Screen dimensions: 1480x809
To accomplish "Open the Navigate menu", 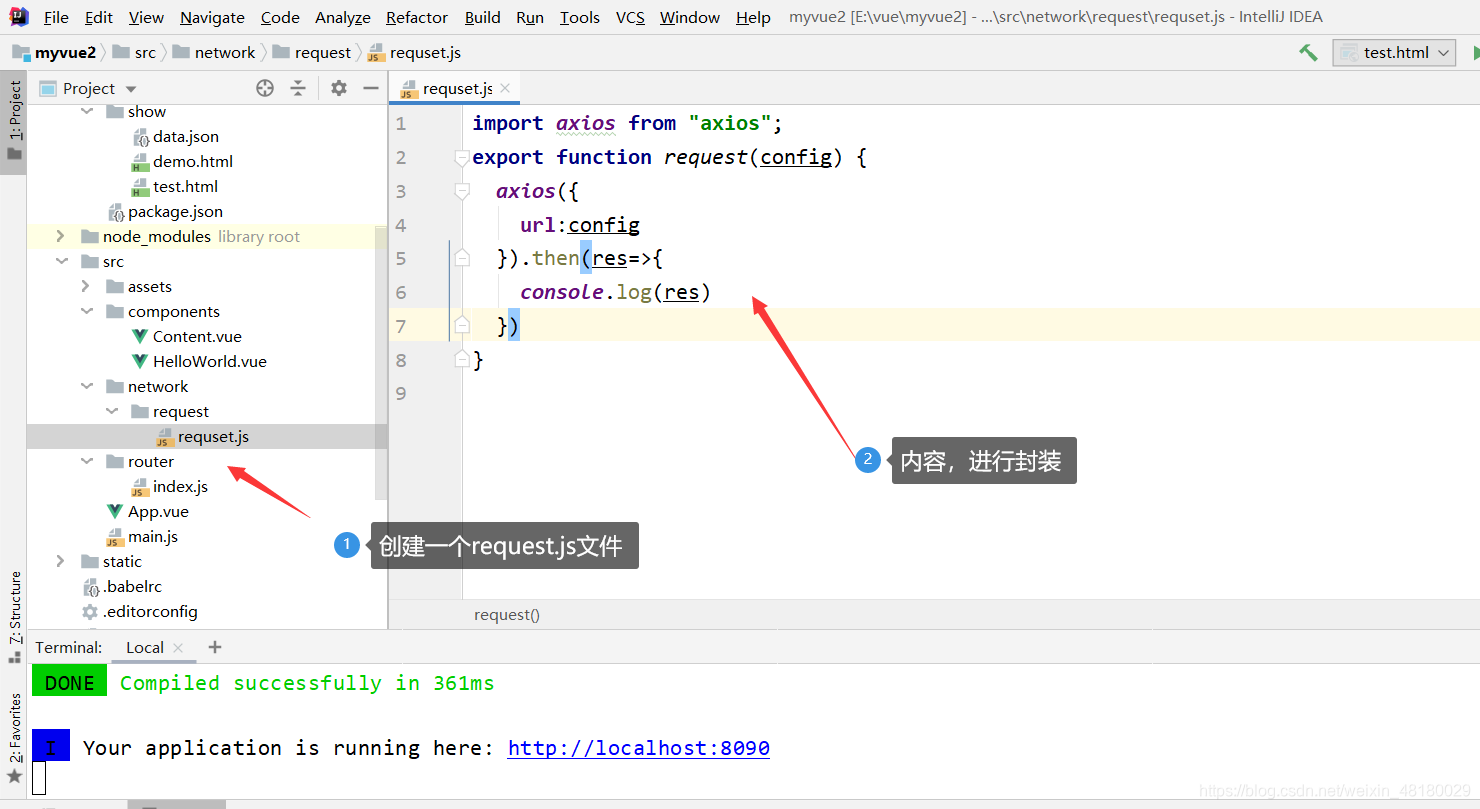I will (x=212, y=17).
